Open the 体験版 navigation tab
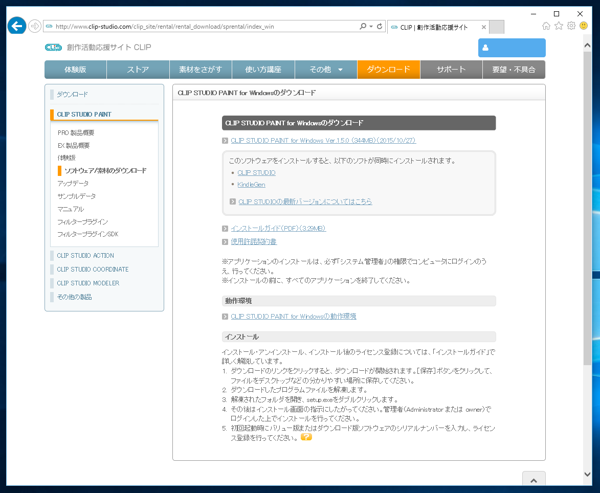This screenshot has width=600, height=493. coord(75,70)
